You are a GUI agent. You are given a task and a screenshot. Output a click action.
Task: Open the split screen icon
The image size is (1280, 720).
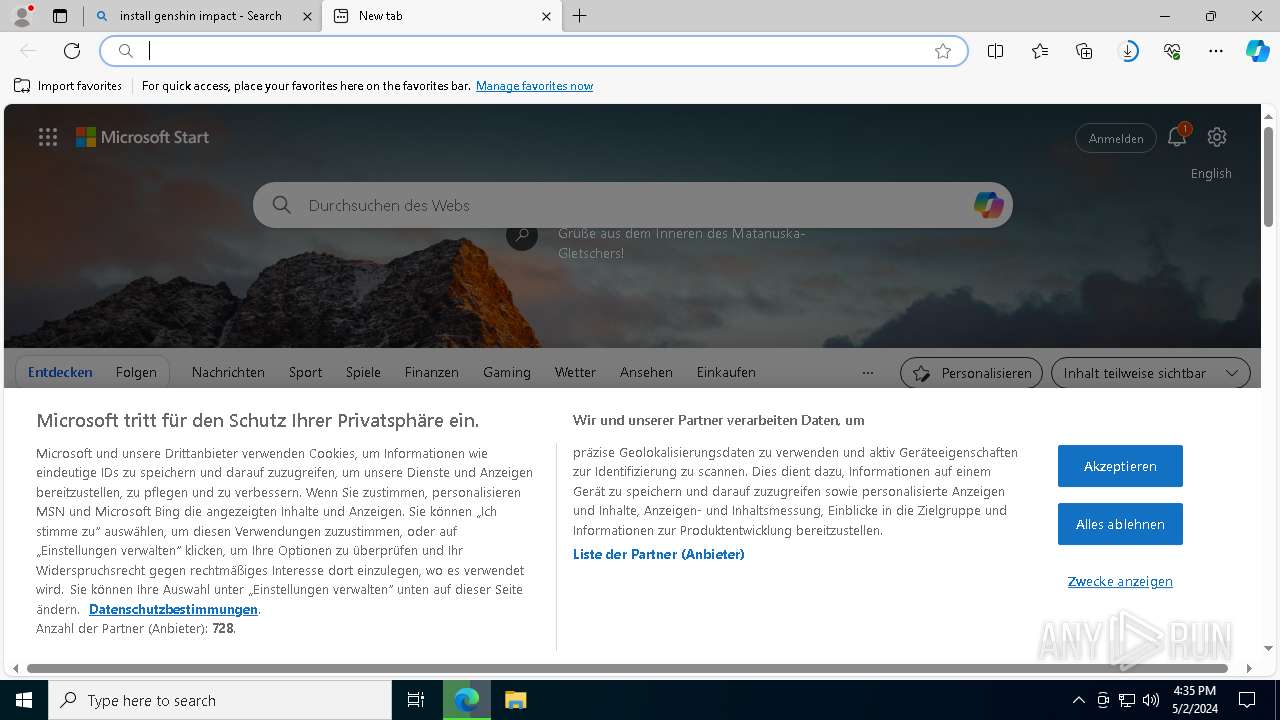tap(995, 51)
